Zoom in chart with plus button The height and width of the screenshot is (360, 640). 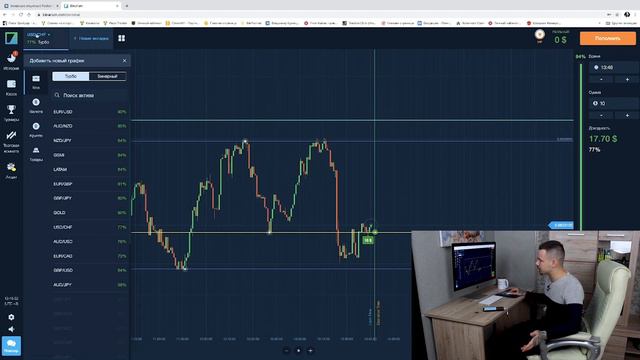click(x=310, y=350)
